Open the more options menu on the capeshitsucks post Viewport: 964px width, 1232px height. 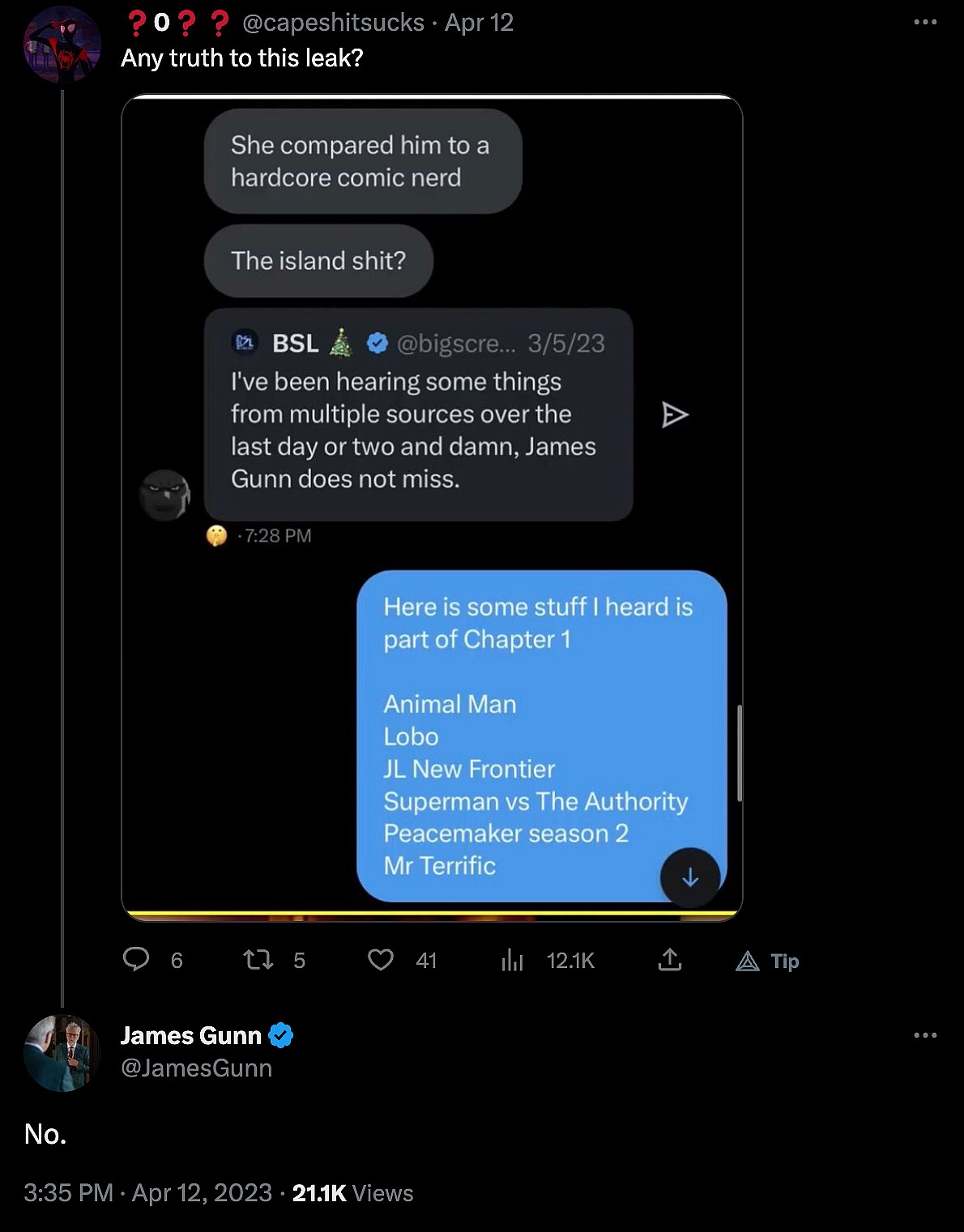pos(925,22)
